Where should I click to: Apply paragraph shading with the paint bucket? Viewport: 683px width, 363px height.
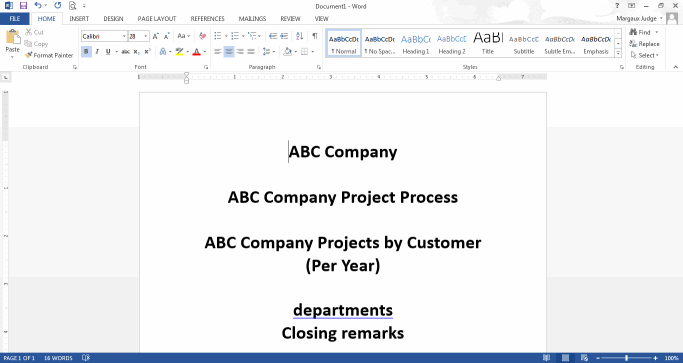[287, 51]
